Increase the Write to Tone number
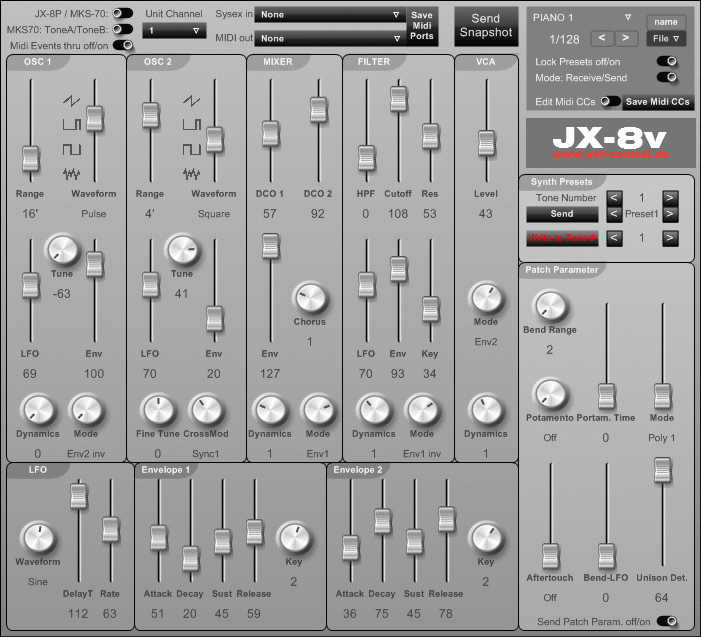 (670, 238)
